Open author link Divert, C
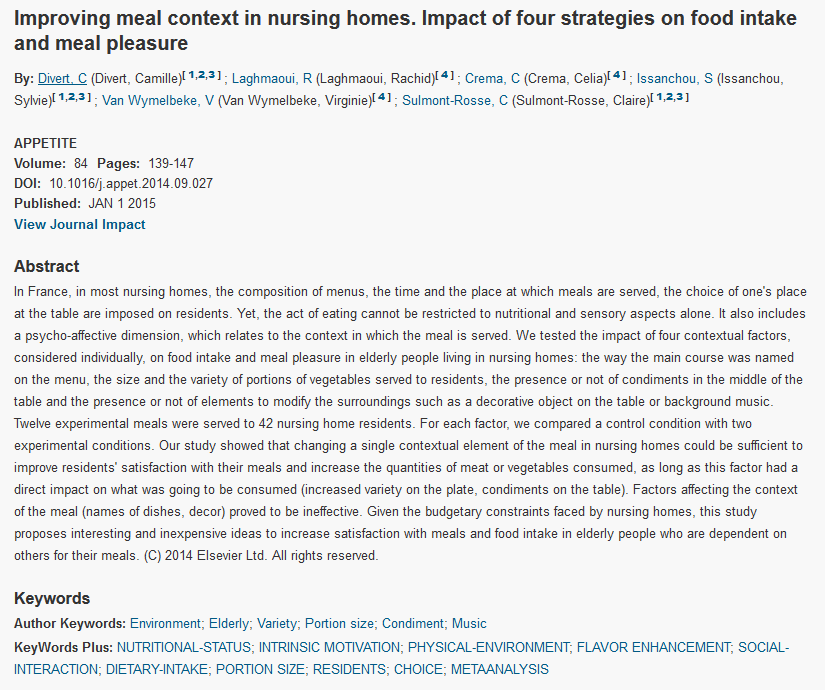 pyautogui.click(x=62, y=78)
